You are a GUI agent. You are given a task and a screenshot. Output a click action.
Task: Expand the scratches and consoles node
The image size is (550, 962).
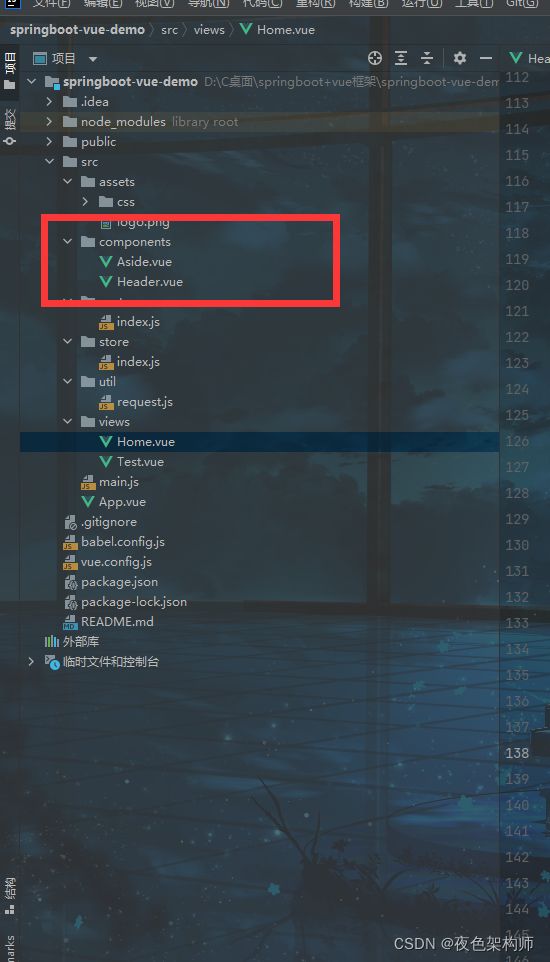click(x=31, y=662)
